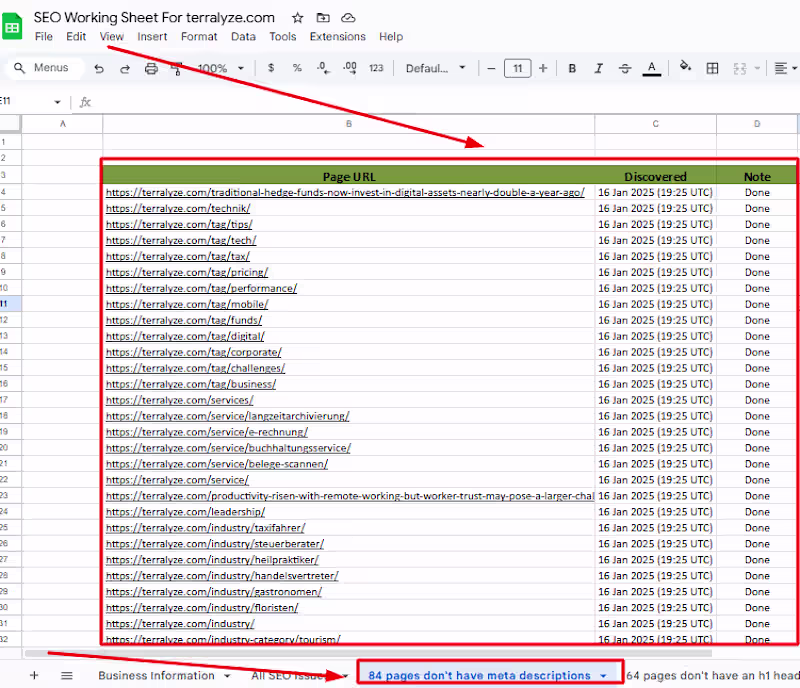Screen dimensions: 800x688
Task: Open the merge cells dropdown arrow
Action: pos(757,68)
